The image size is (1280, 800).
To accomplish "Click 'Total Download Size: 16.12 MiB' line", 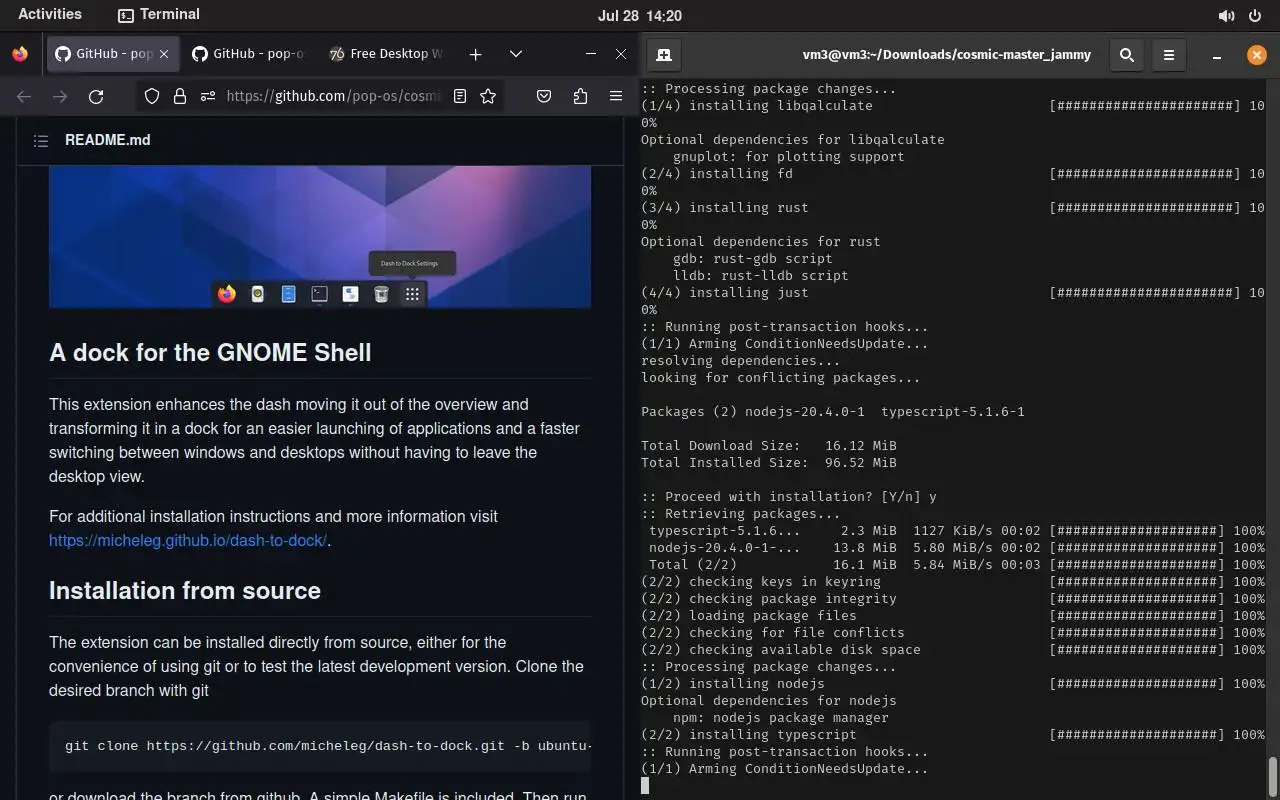I will pos(769,446).
